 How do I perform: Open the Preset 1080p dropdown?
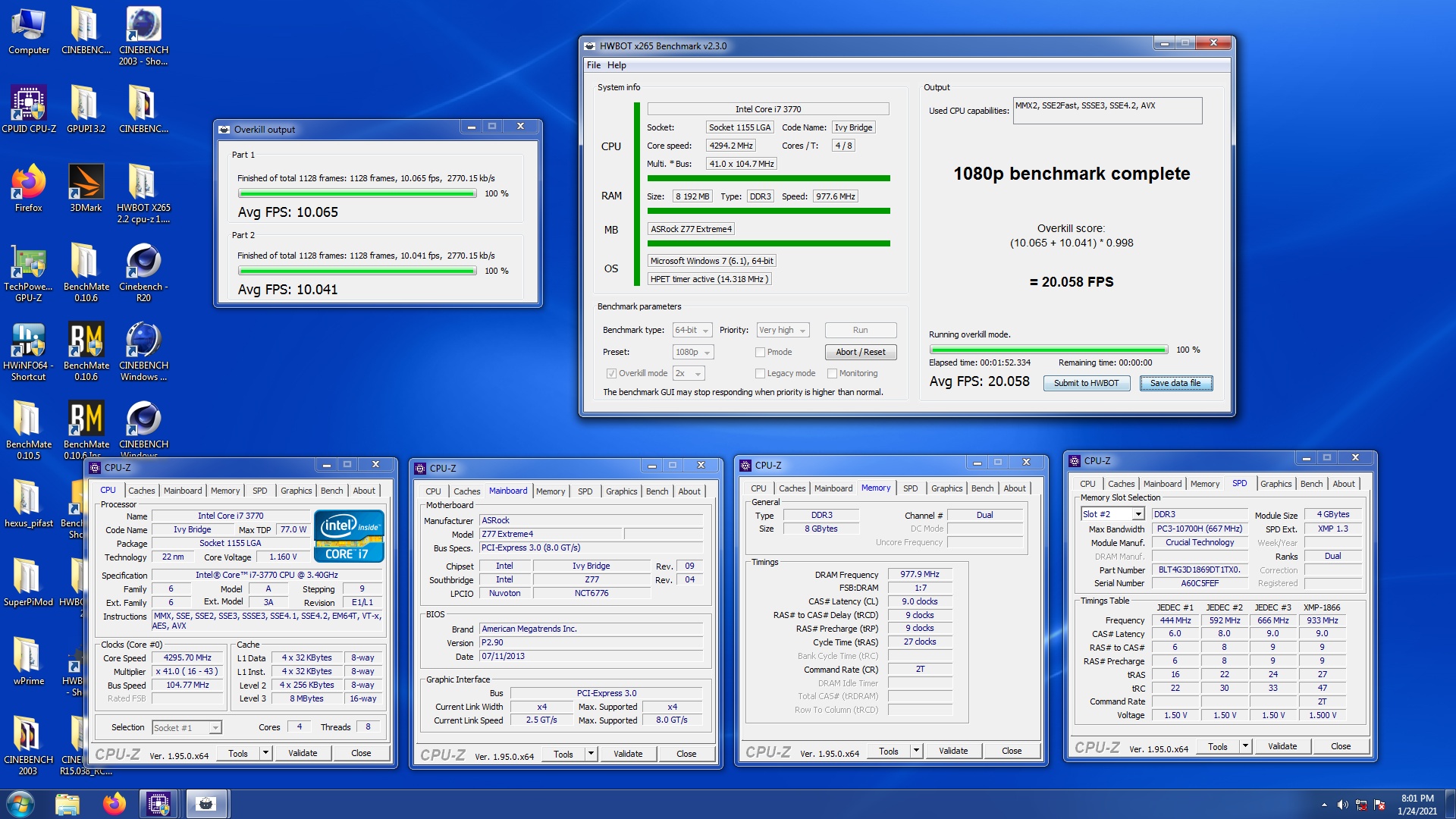coord(692,352)
